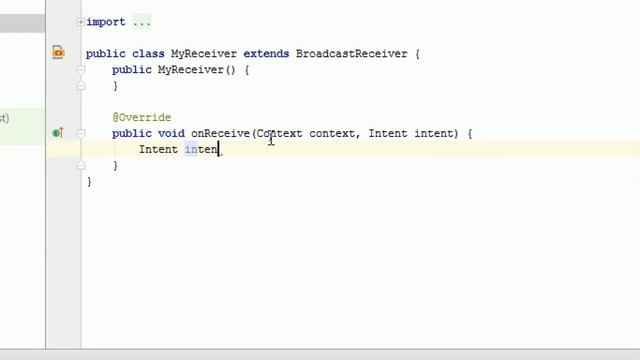Expand the folded import section

pos(81,22)
